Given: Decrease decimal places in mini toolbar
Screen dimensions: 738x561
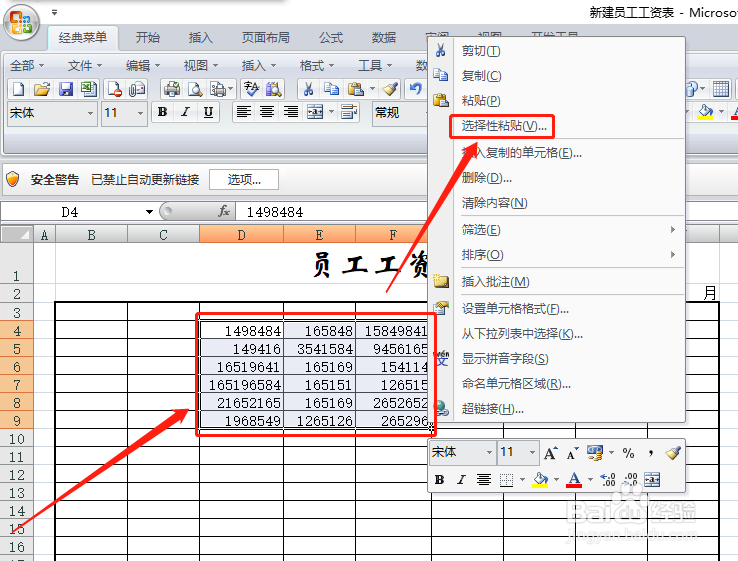Looking at the screenshot, I should (x=630, y=480).
